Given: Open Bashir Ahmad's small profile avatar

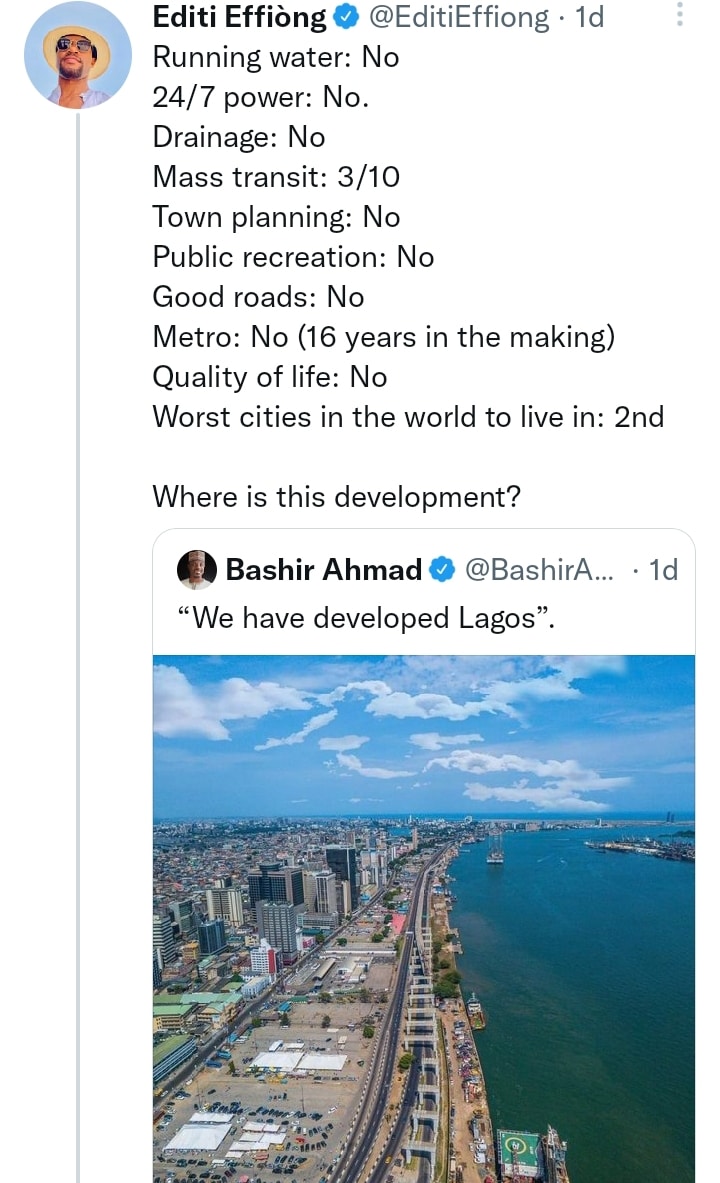Looking at the screenshot, I should coord(197,570).
